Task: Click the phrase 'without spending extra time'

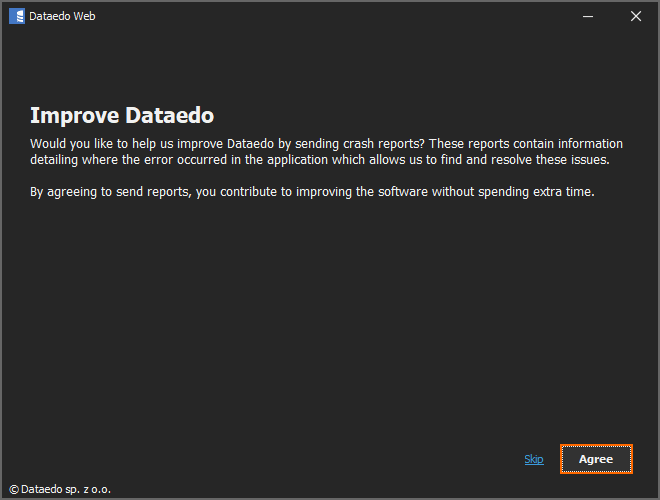Action: [513, 191]
